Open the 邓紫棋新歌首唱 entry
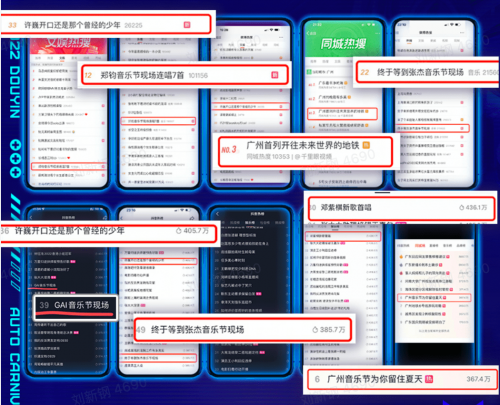Image resolution: width=500 pixels, height=405 pixels. tap(402, 208)
